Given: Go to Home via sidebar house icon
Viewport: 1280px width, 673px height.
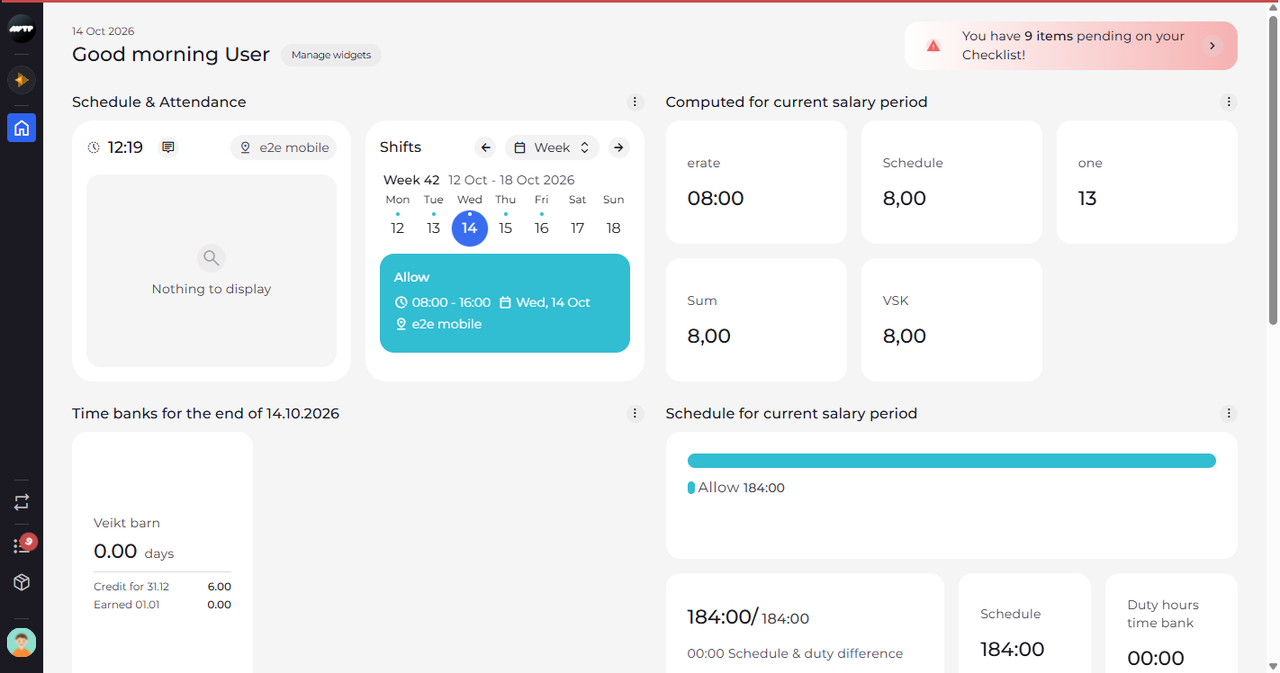Looking at the screenshot, I should [21, 128].
